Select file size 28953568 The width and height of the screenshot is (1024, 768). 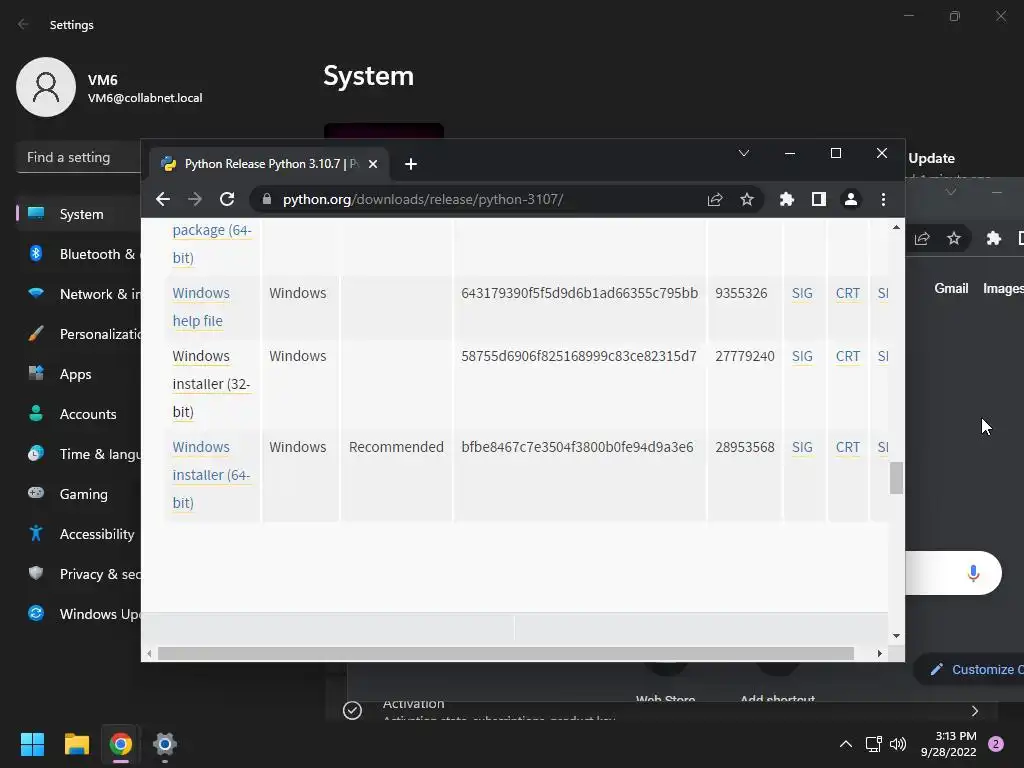tap(744, 447)
